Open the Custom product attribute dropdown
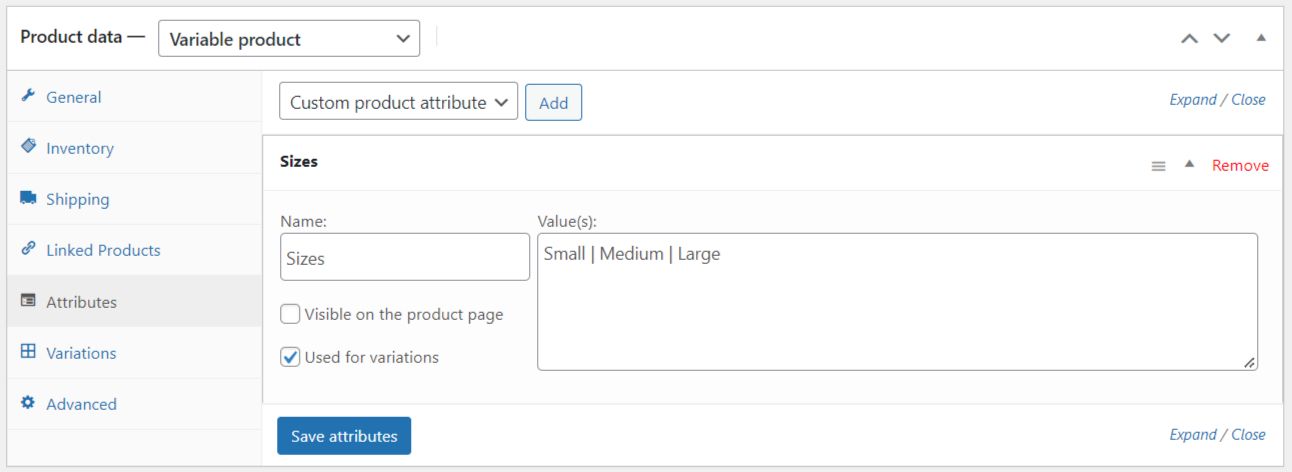 [x=399, y=102]
